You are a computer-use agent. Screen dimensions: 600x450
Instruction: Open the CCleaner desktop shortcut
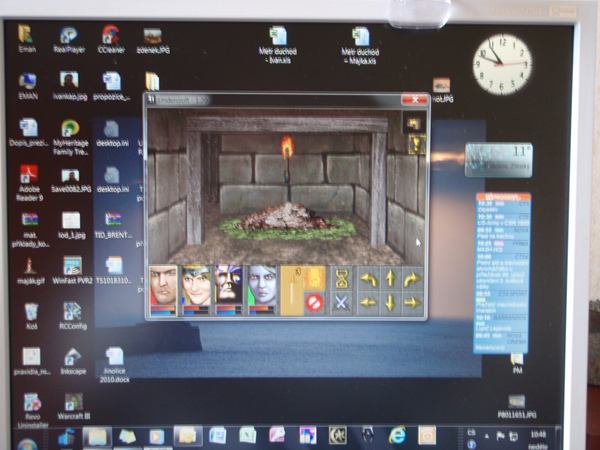click(111, 40)
